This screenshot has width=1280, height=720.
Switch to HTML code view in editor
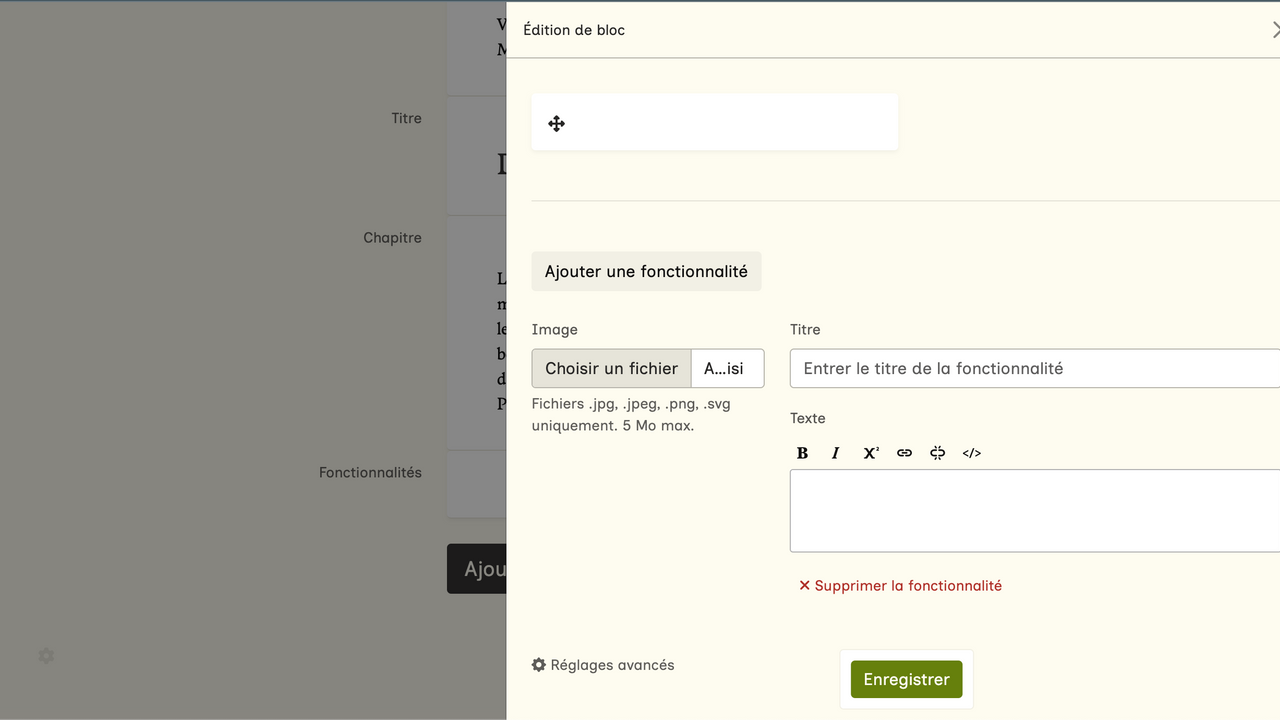coord(971,453)
